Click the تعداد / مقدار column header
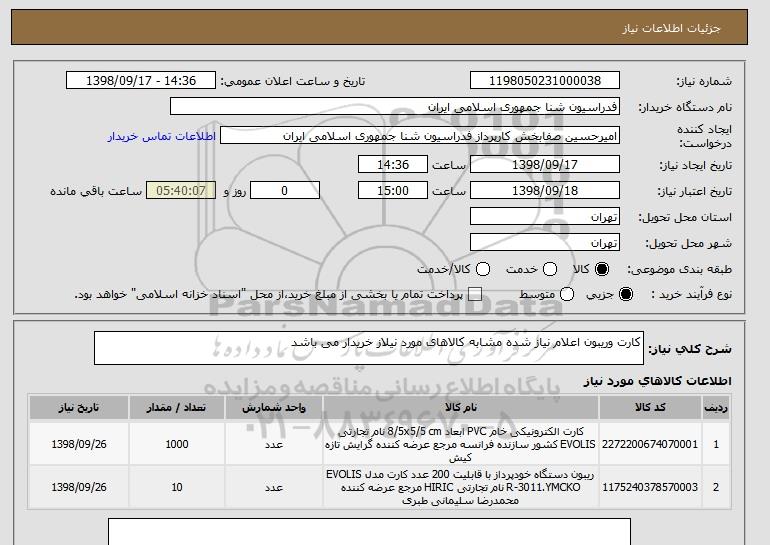The image size is (770, 545). click(x=177, y=408)
